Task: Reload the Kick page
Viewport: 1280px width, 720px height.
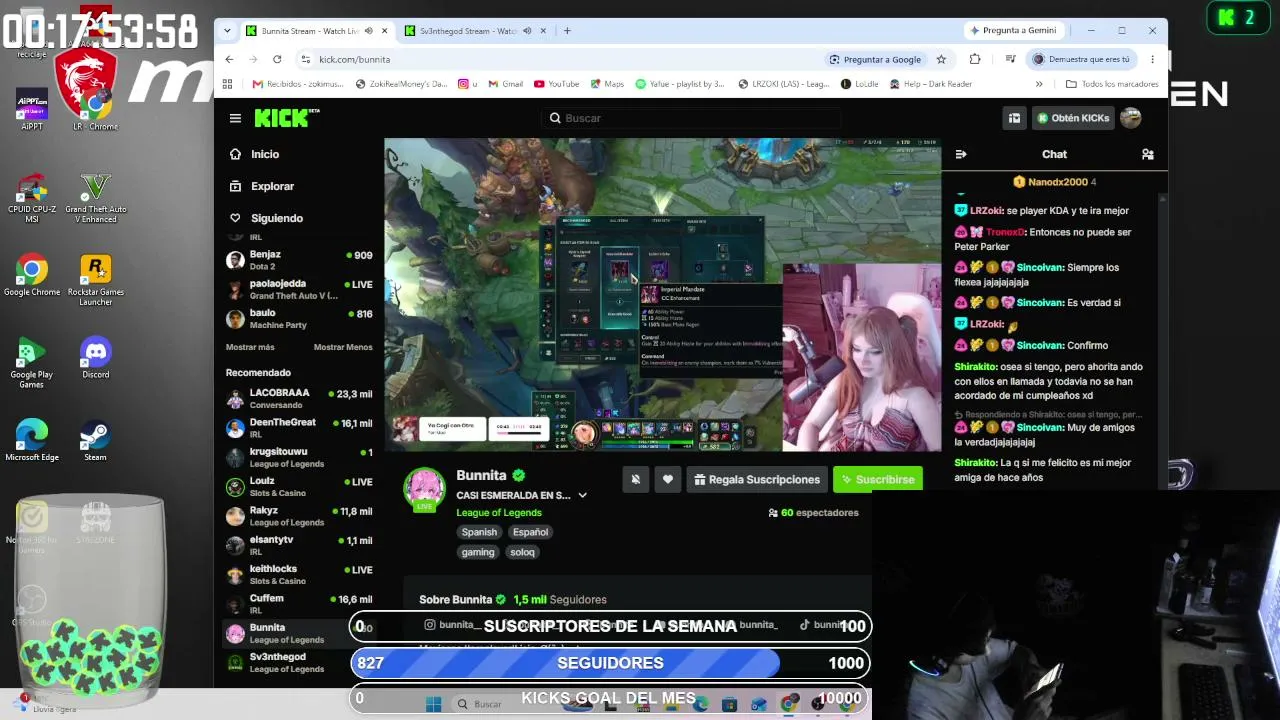Action: 277,59
